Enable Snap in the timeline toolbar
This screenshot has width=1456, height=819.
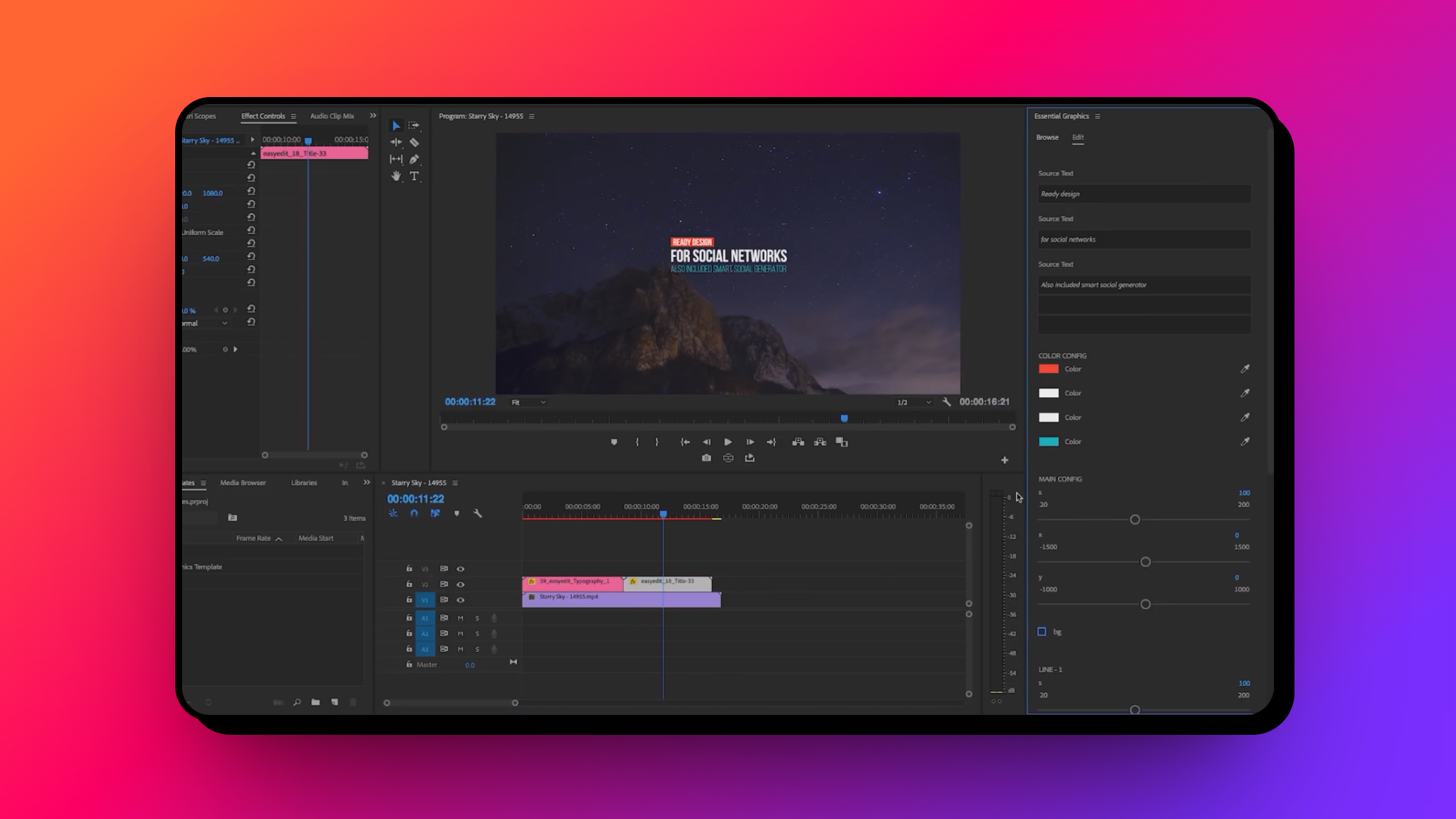pos(414,513)
